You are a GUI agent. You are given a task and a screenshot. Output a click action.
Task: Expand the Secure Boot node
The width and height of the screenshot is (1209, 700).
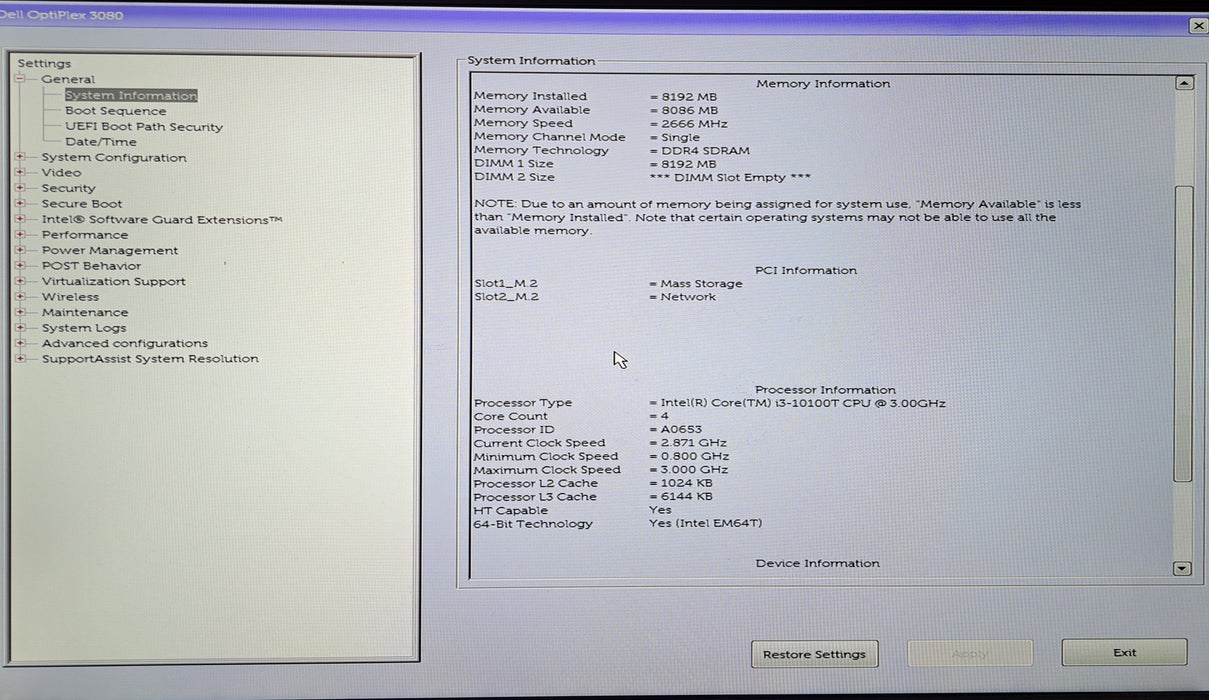pos(20,203)
